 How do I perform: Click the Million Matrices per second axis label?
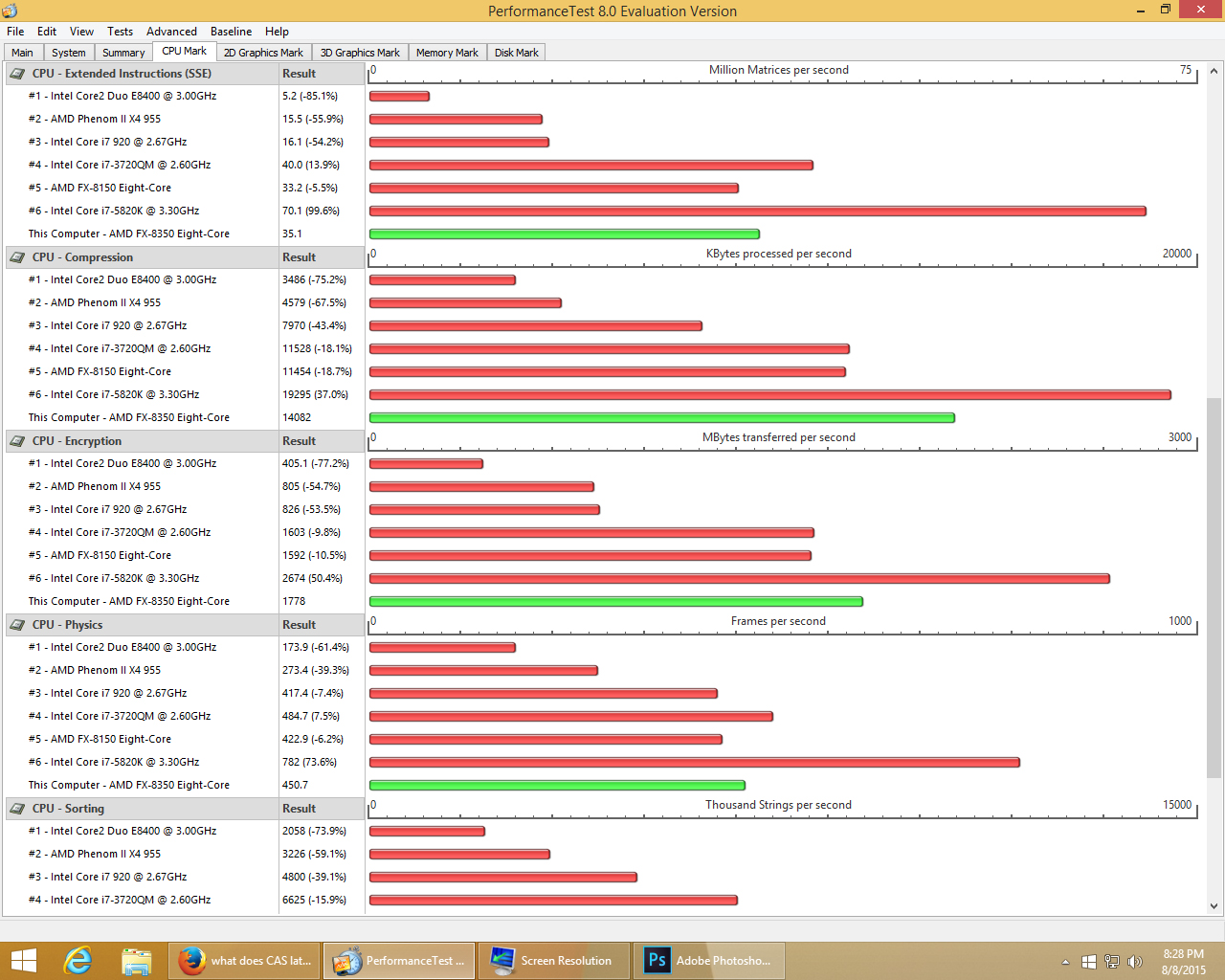point(779,70)
